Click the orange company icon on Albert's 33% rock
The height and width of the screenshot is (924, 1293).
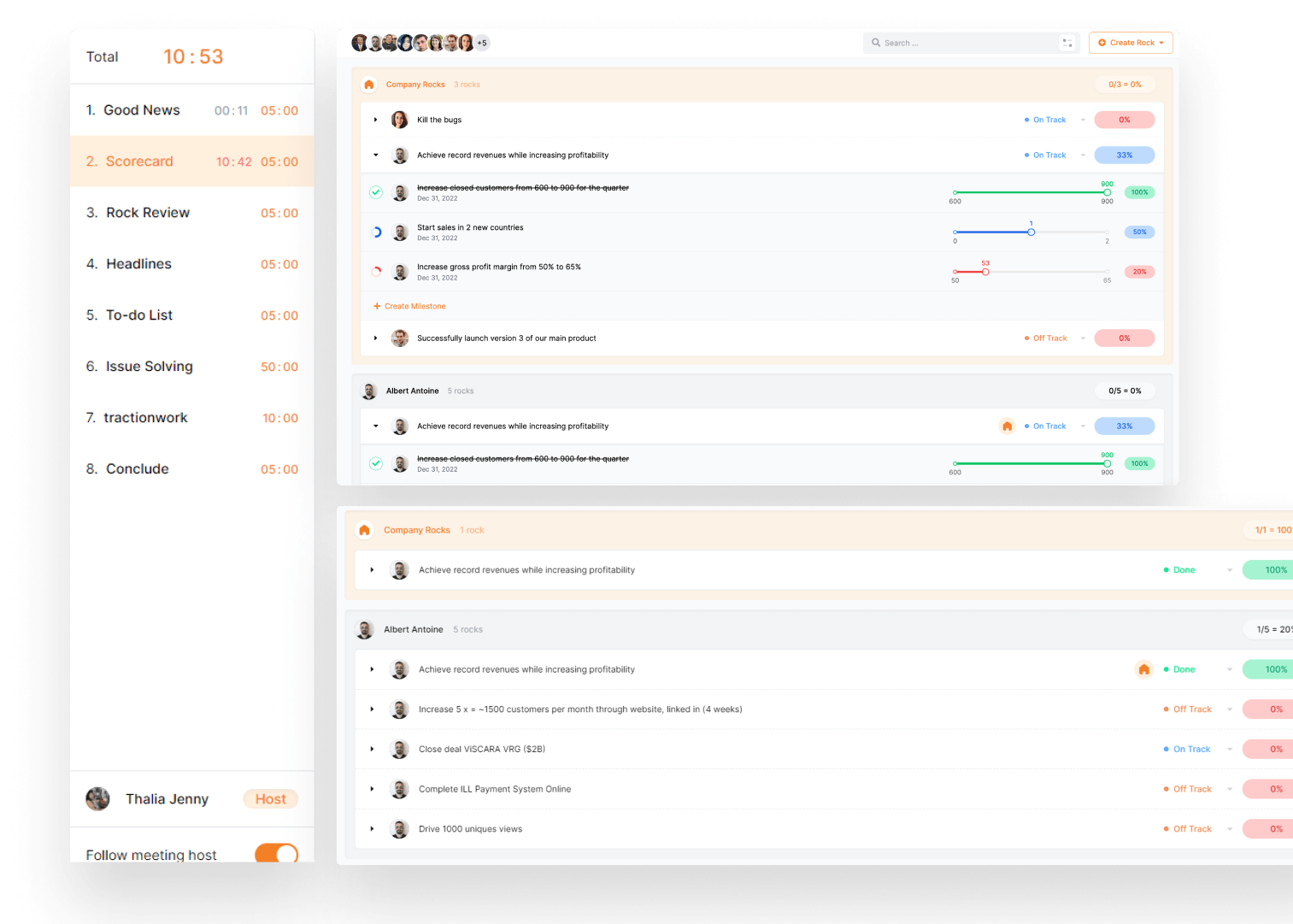click(x=1007, y=426)
